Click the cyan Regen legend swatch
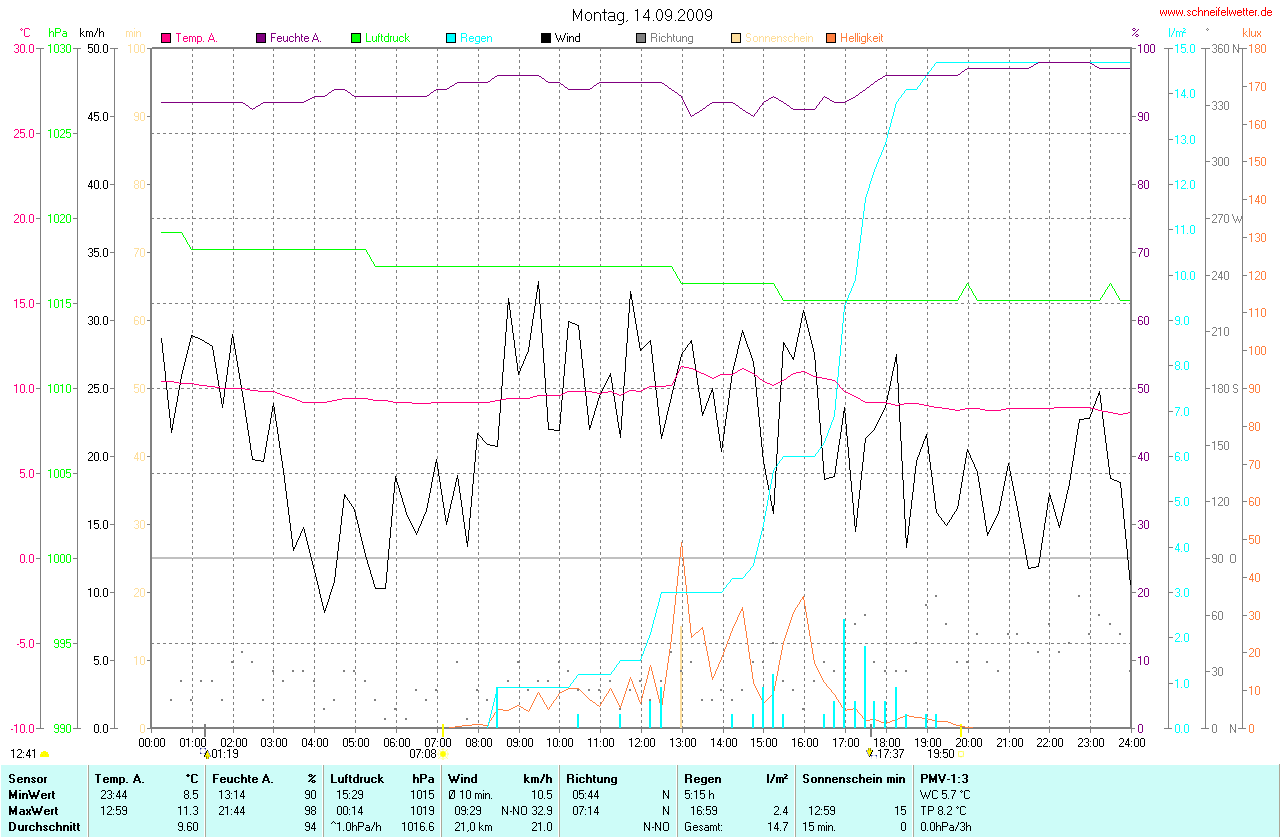 451,38
